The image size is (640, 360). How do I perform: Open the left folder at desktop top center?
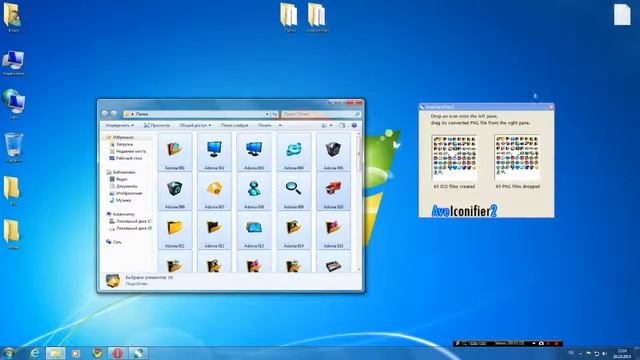289,17
